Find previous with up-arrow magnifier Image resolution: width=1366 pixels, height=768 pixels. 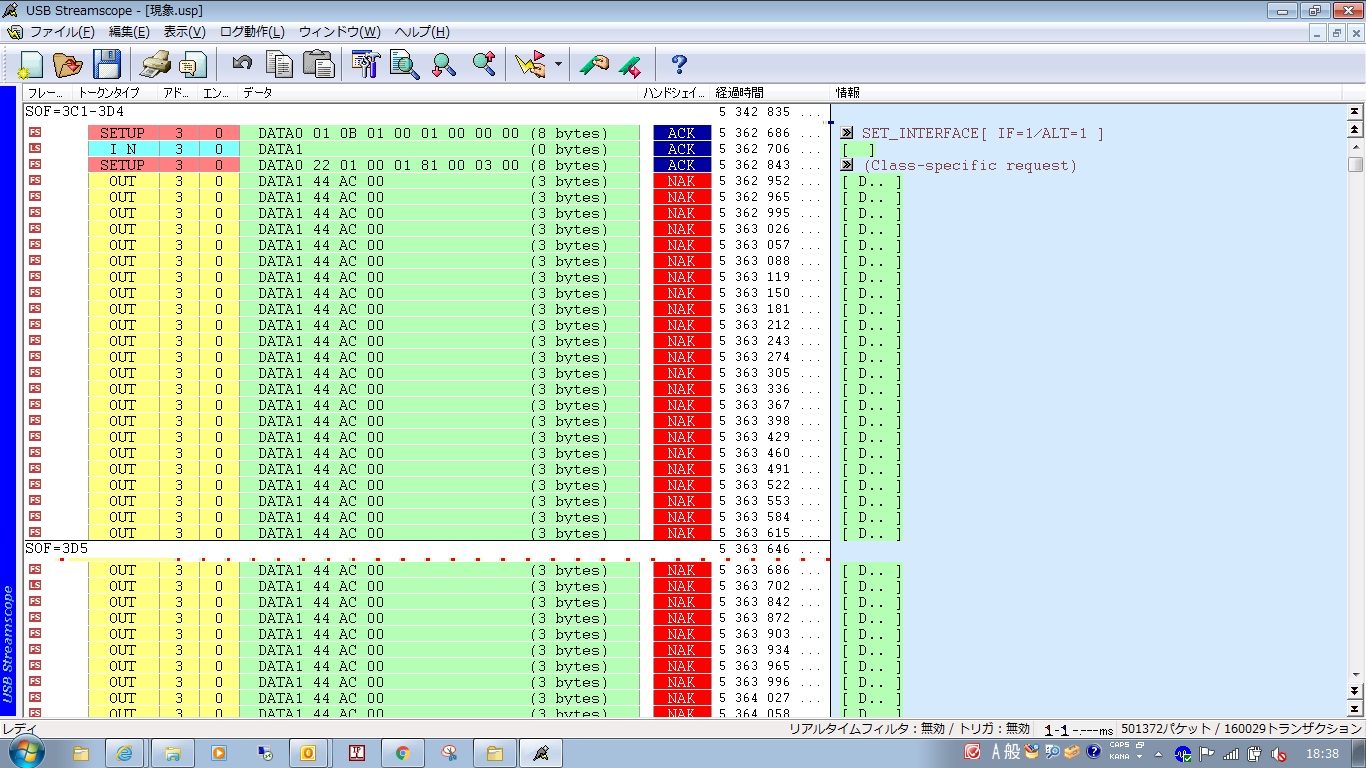coord(484,65)
